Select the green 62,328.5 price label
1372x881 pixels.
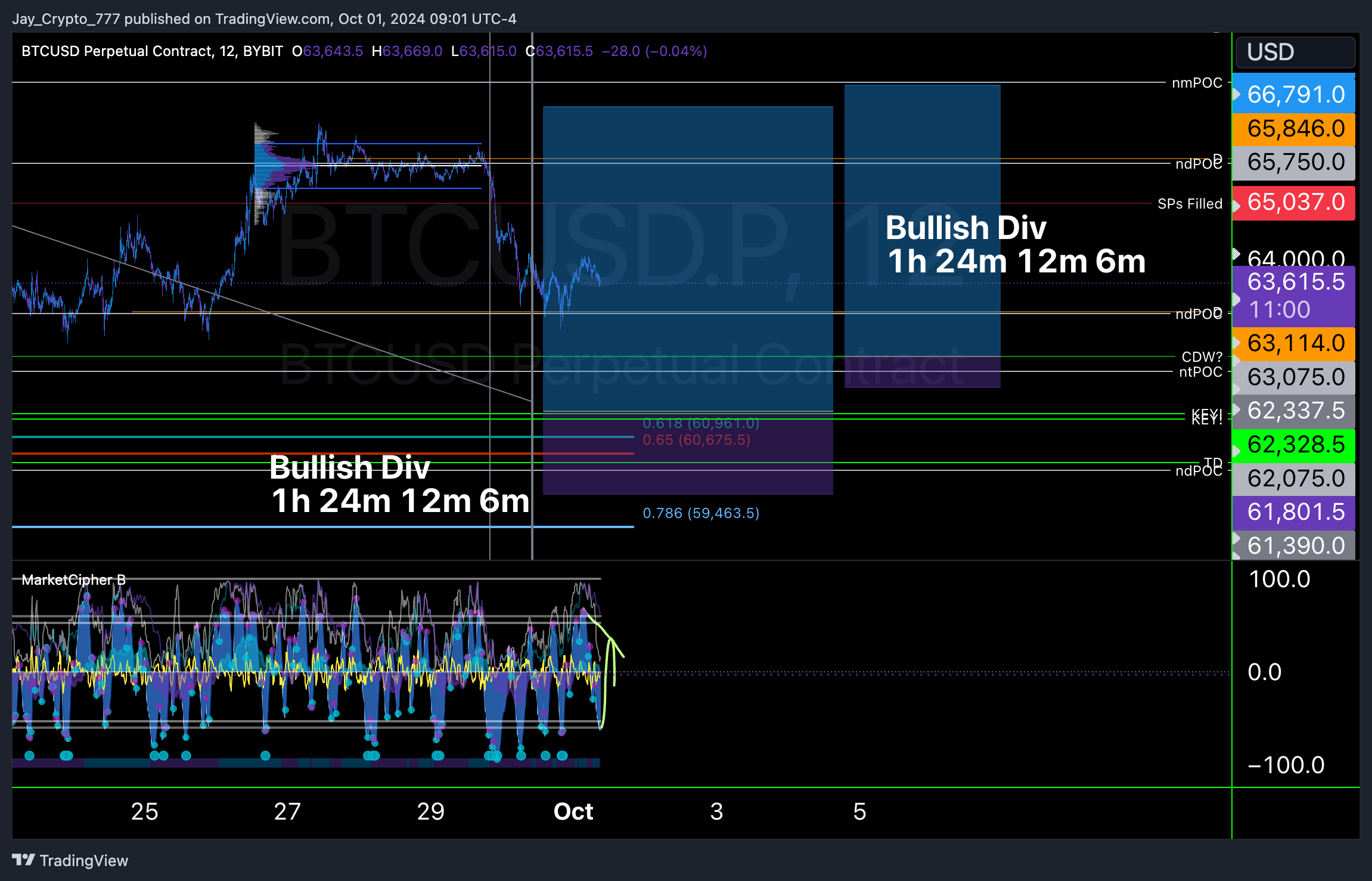1294,445
